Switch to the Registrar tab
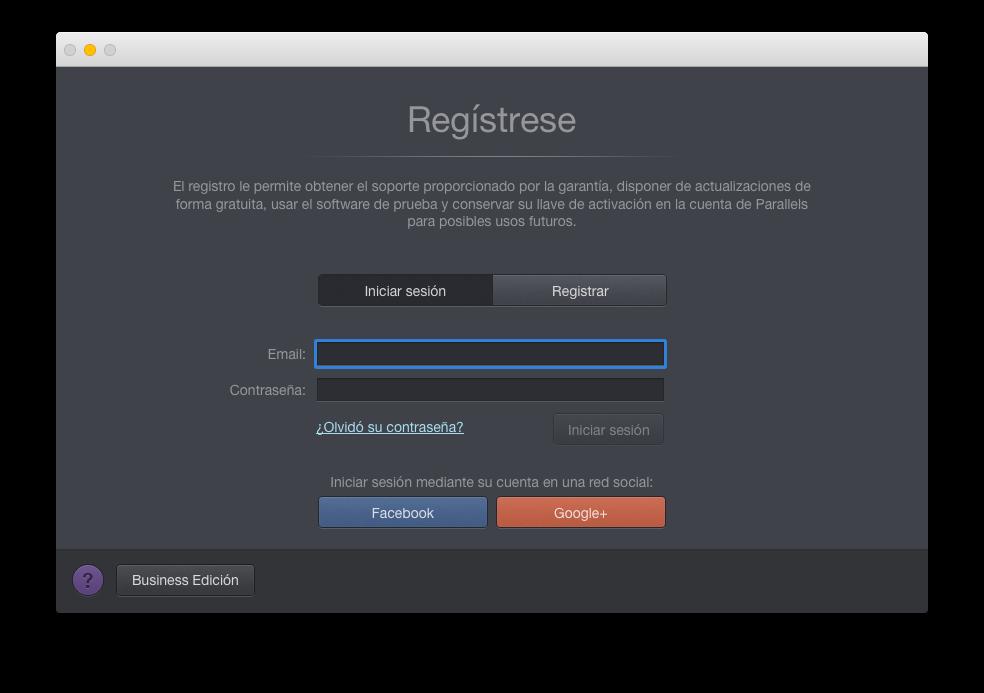The width and height of the screenshot is (984, 693). tap(580, 291)
